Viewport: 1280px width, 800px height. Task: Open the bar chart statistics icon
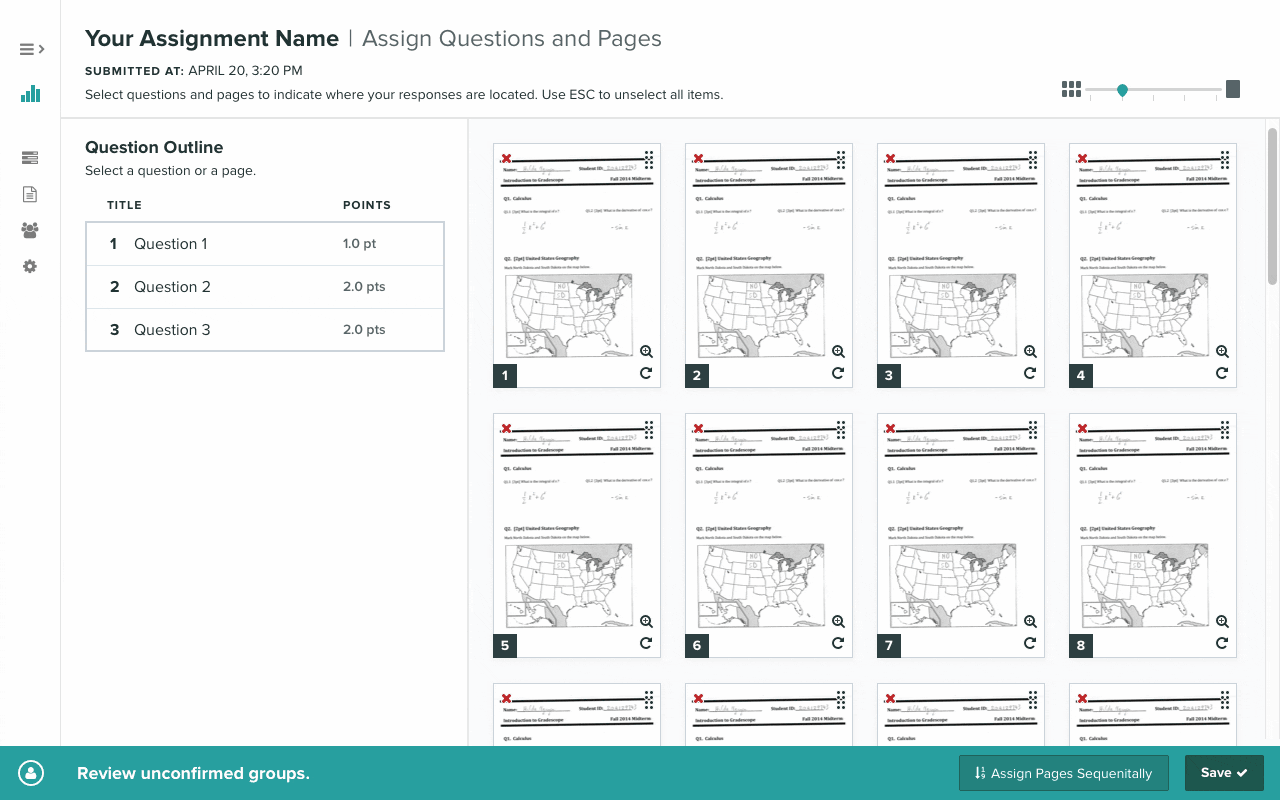tap(30, 94)
